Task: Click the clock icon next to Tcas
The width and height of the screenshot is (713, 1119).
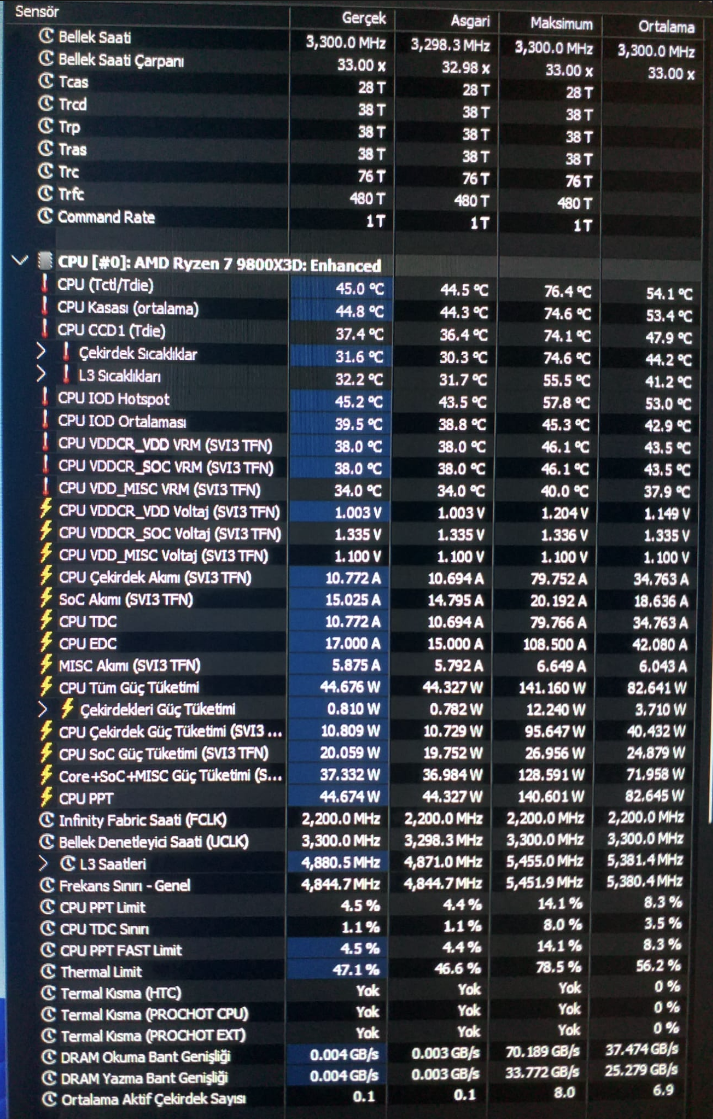Action: pyautogui.click(x=46, y=81)
